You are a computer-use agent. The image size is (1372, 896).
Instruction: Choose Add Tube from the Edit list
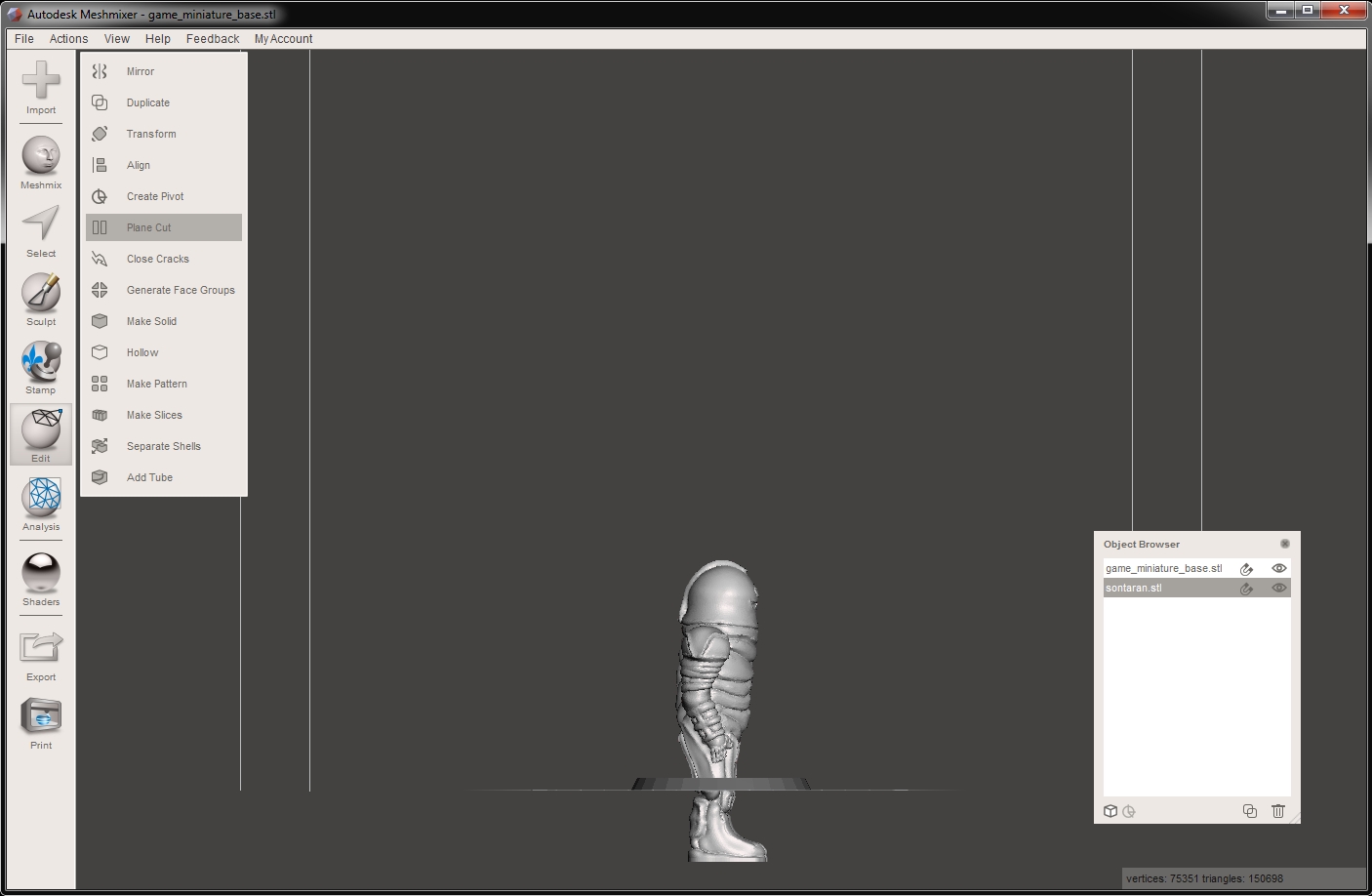pyautogui.click(x=164, y=477)
